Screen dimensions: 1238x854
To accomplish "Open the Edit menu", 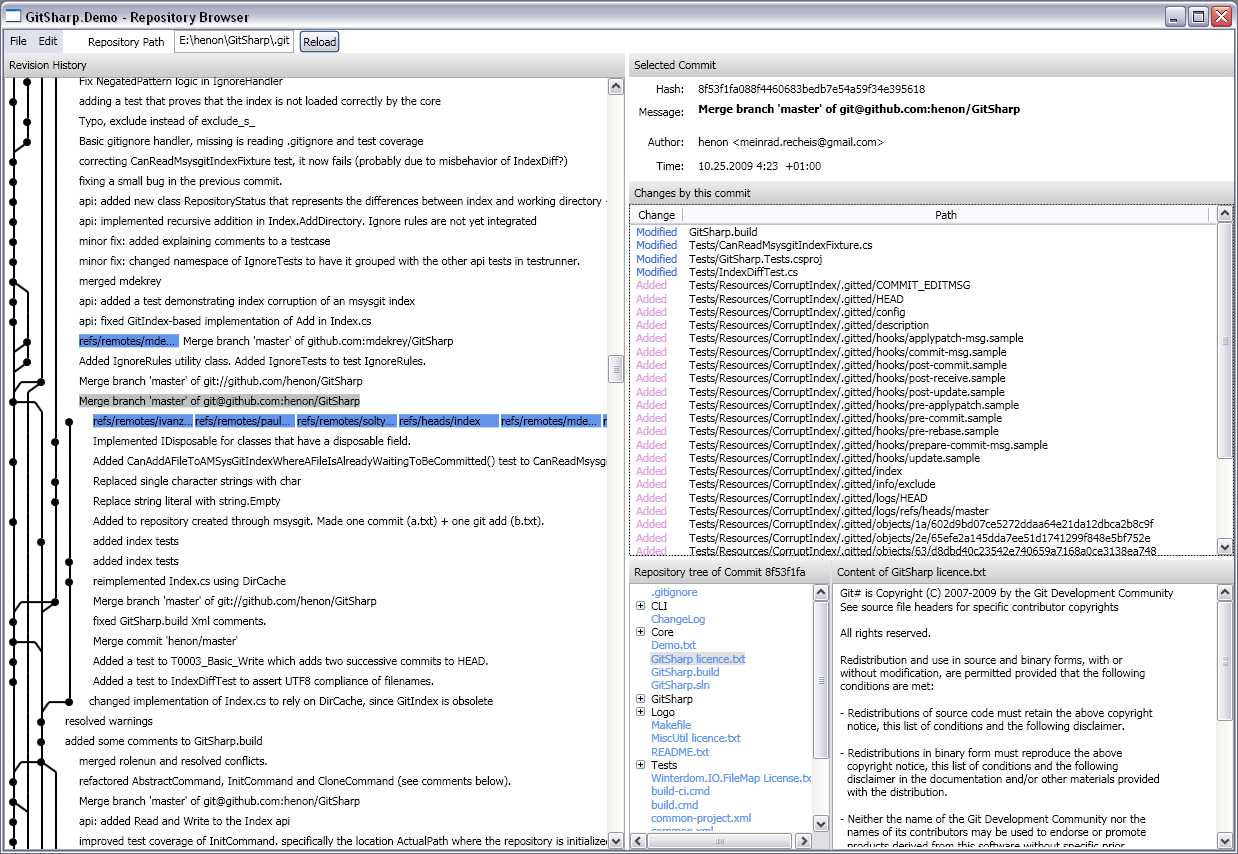I will (48, 41).
